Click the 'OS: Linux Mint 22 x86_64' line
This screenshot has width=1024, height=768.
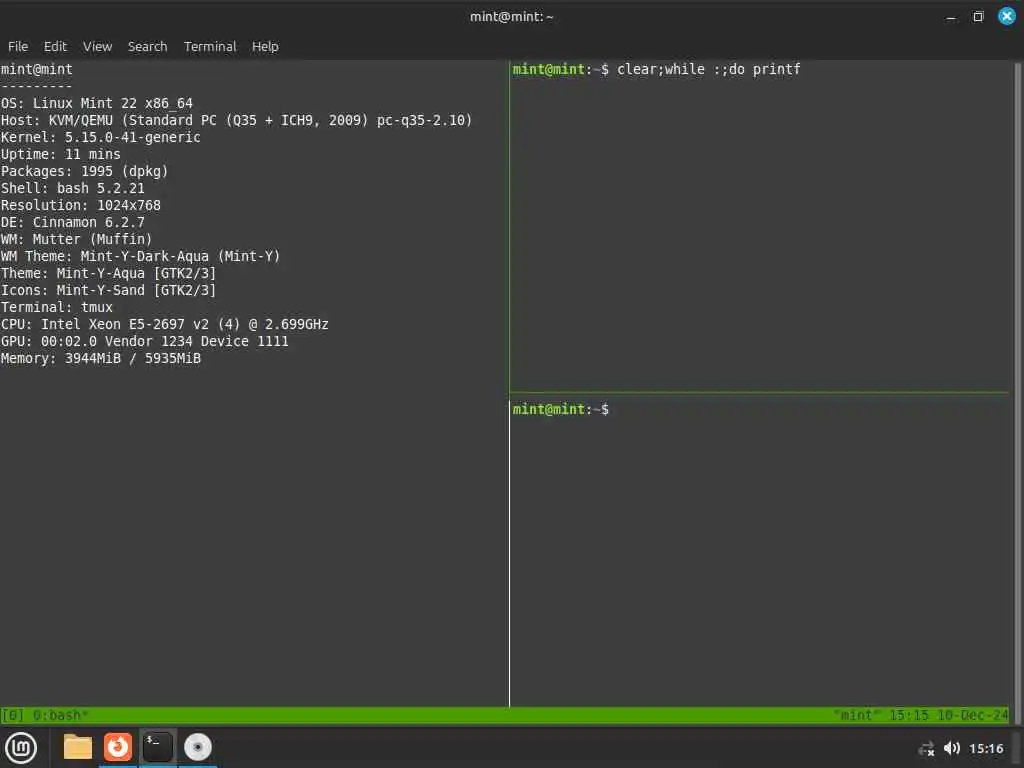[x=97, y=103]
